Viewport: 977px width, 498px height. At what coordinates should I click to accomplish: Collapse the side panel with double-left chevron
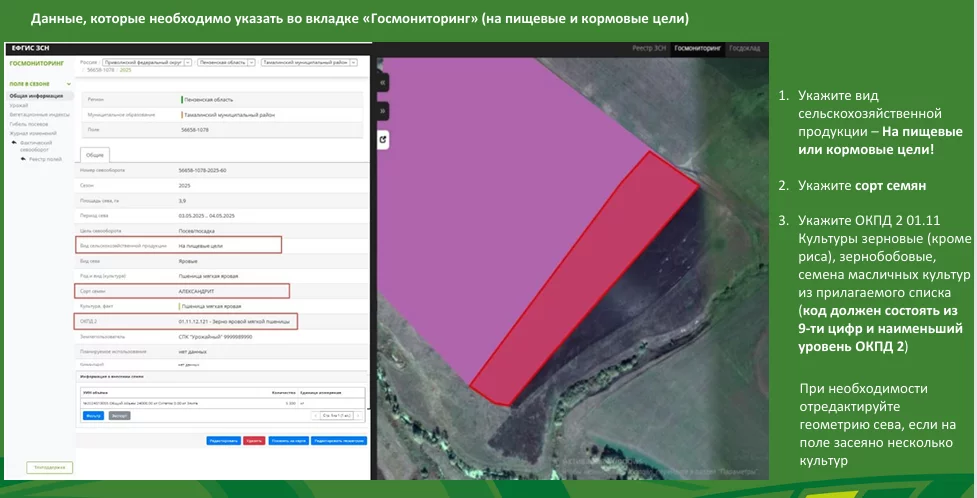tap(383, 82)
